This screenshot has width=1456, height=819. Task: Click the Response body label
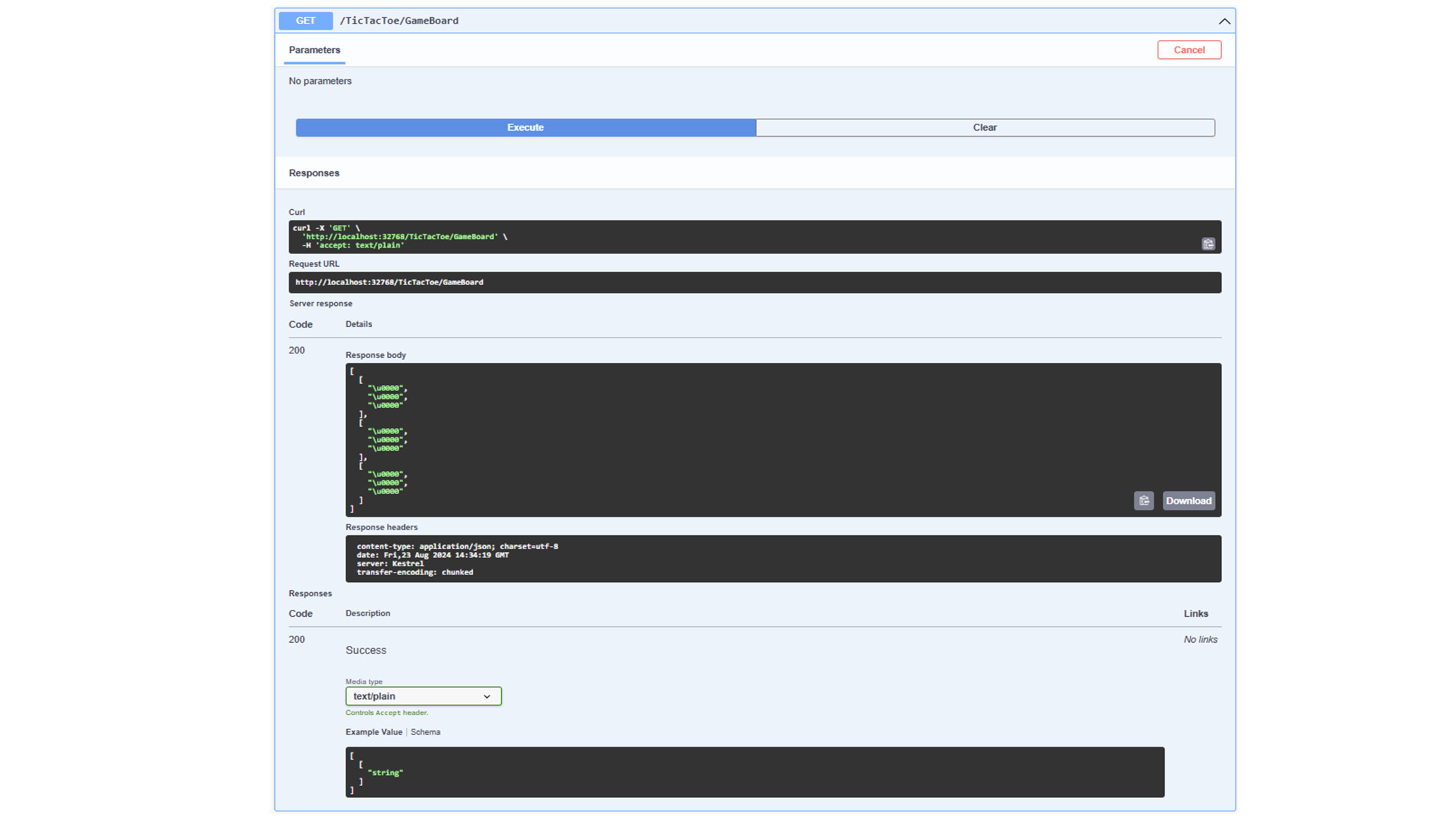coord(375,355)
